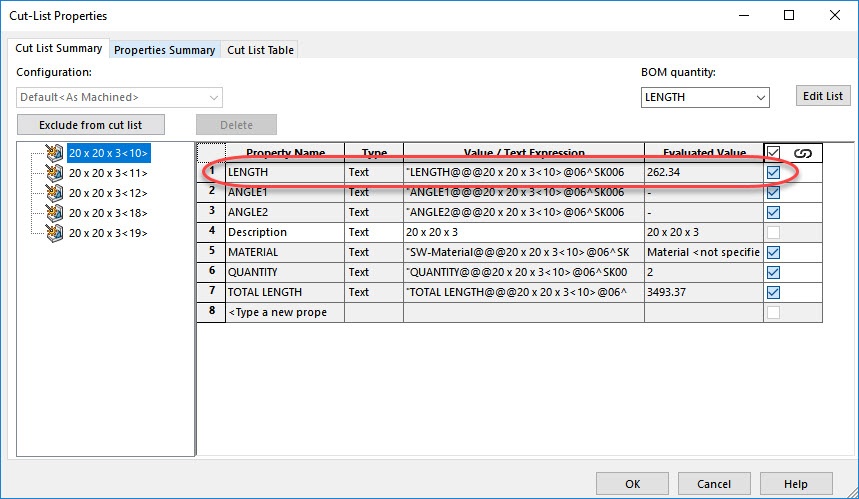Click weldment icon of 20 x 20 x 3<19>
Screen dimensions: 859x499
click(x=54, y=233)
